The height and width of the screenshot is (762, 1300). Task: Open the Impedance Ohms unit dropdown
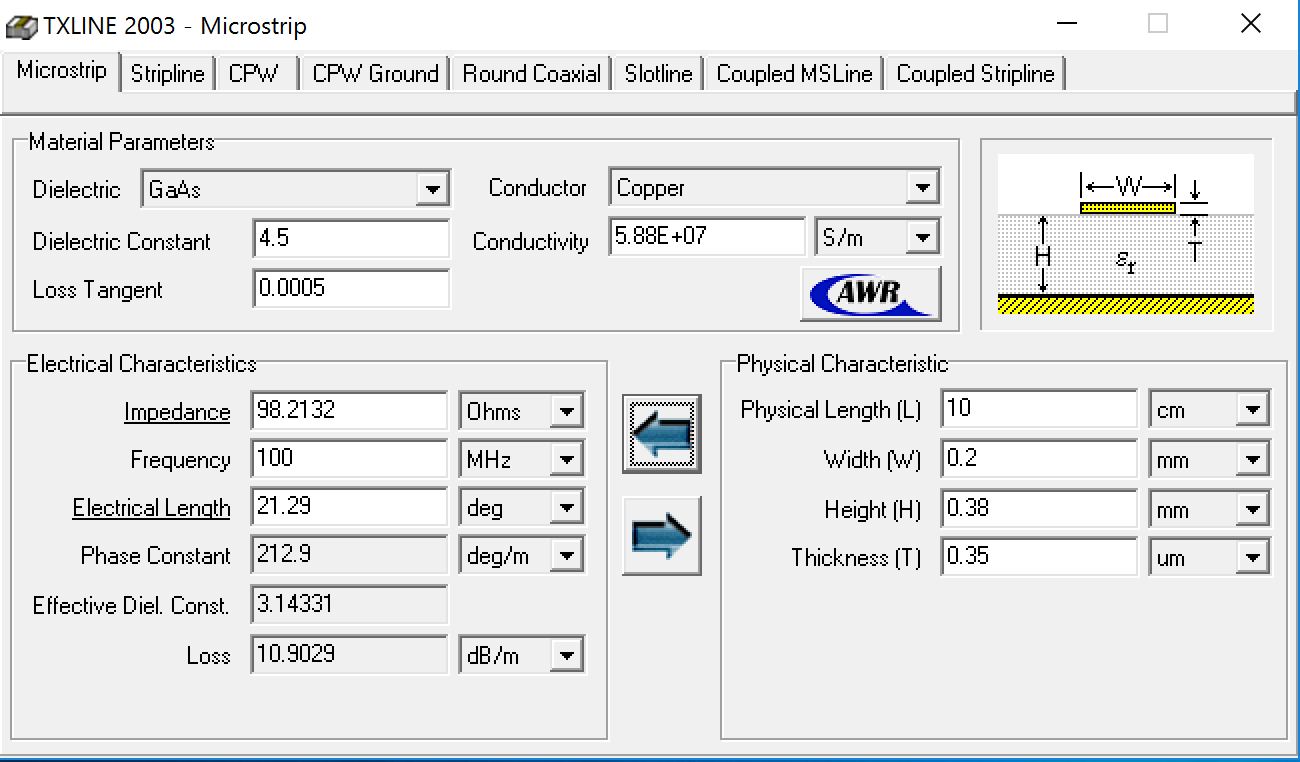click(566, 411)
